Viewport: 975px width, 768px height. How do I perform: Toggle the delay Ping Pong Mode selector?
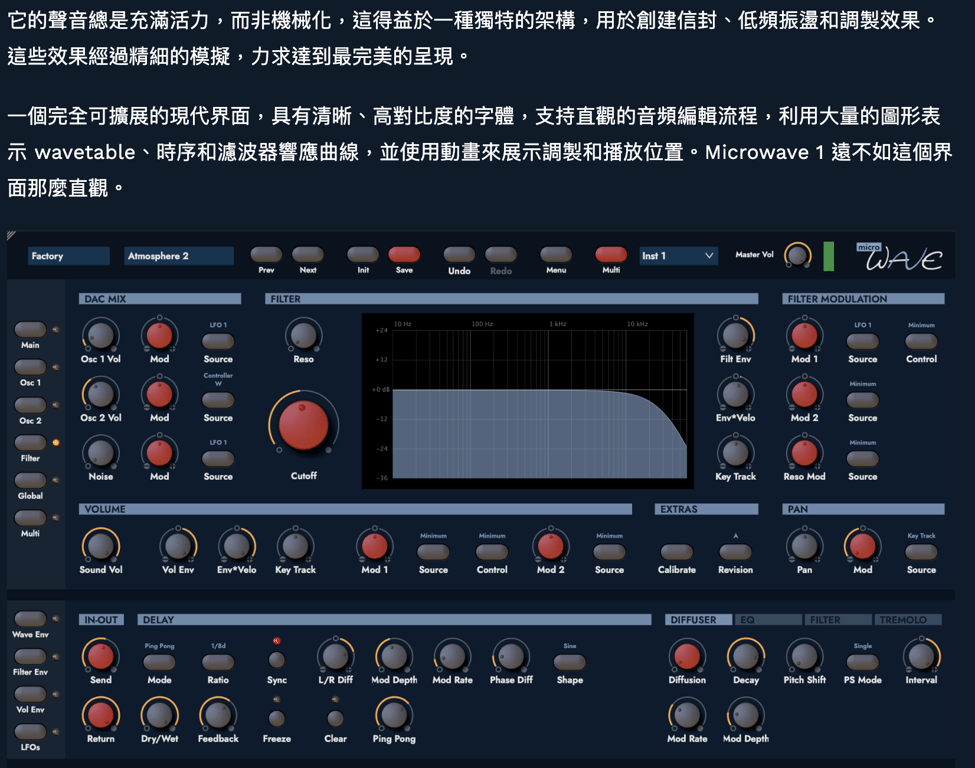tap(159, 662)
